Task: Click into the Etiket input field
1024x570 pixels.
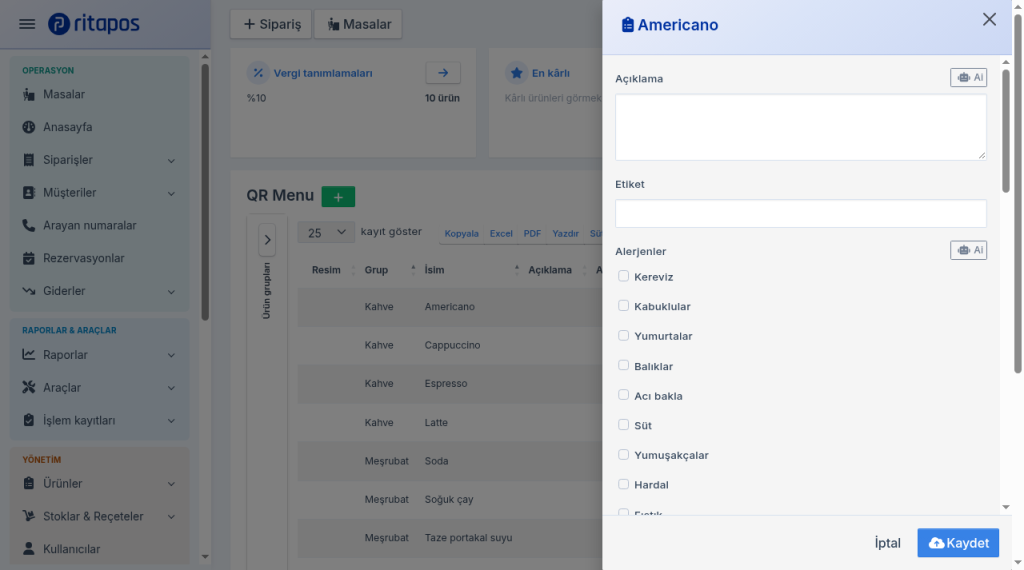Action: click(801, 214)
